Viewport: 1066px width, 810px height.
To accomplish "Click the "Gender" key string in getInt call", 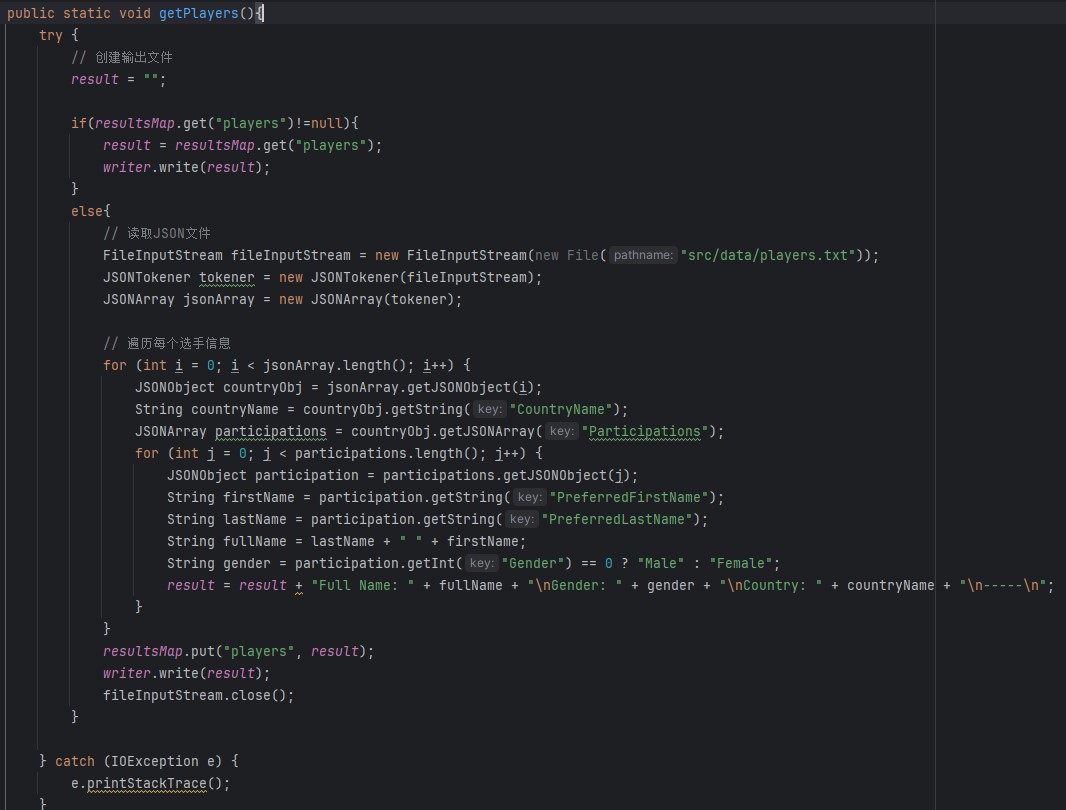I will [x=533, y=563].
